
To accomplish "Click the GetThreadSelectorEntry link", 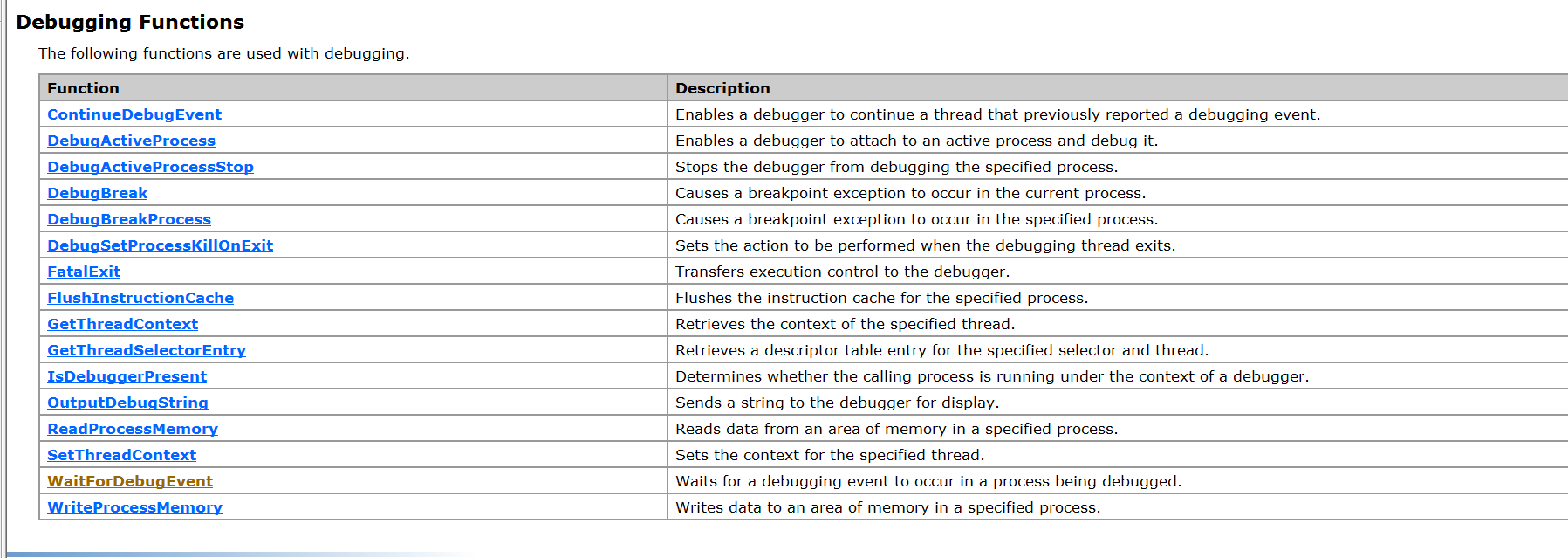I will pyautogui.click(x=147, y=350).
